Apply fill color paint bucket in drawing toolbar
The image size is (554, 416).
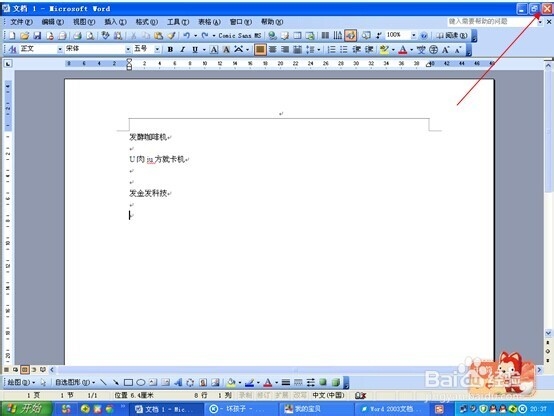point(231,382)
